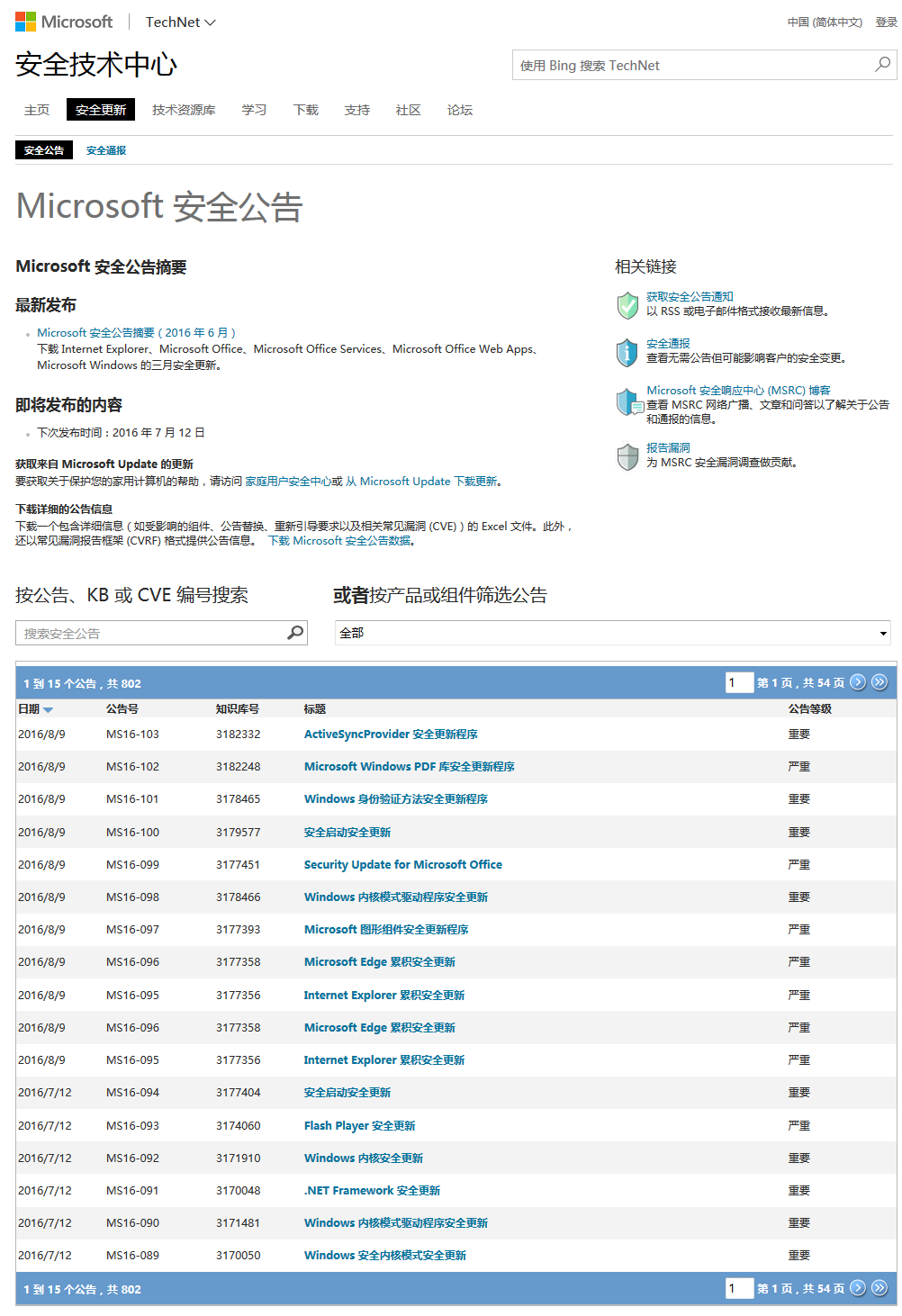Open 从 Microsoft Update 下载更新 link
Viewport: 902px width, 1316px height.
(x=421, y=482)
